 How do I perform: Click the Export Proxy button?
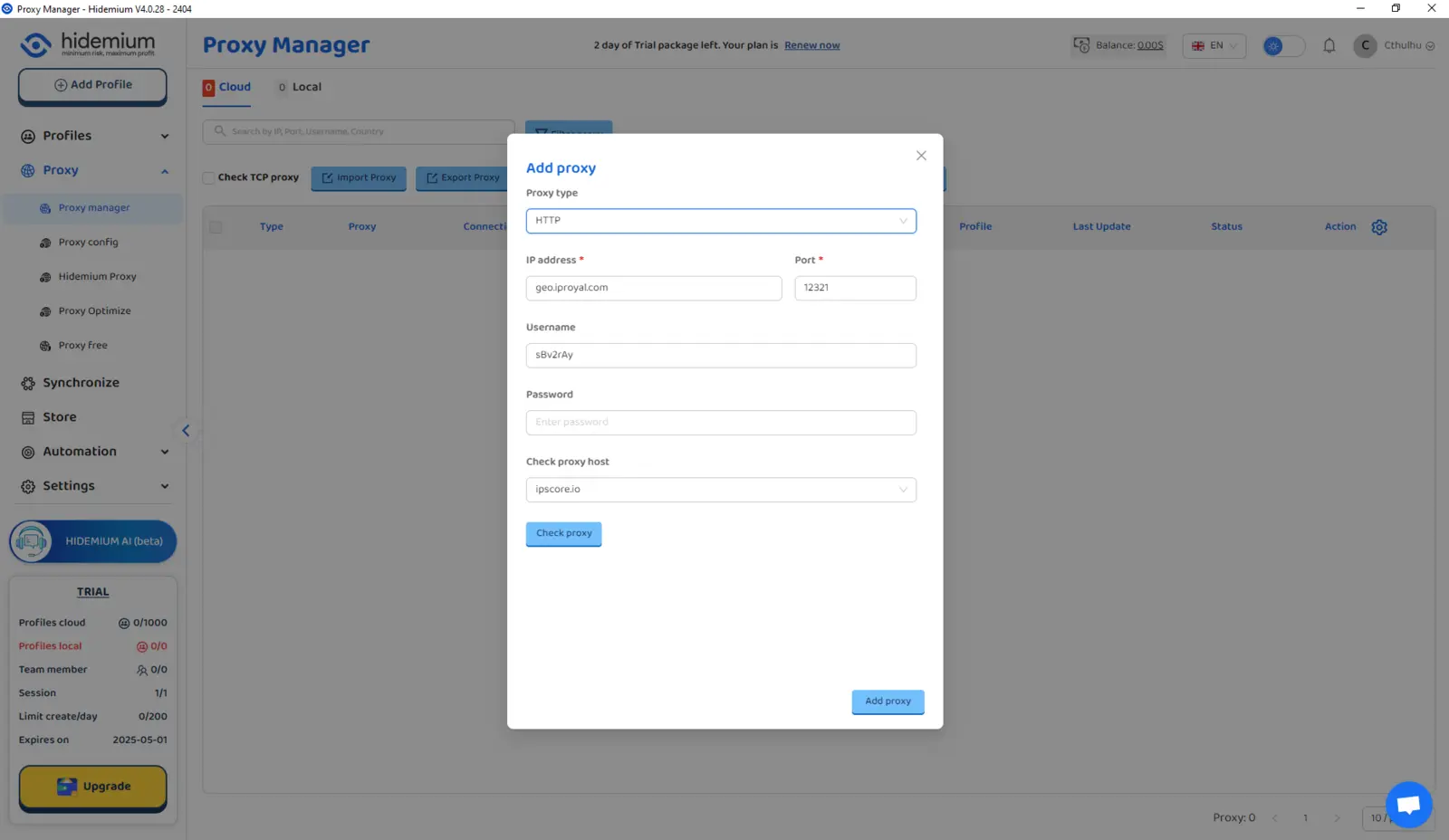coord(463,178)
